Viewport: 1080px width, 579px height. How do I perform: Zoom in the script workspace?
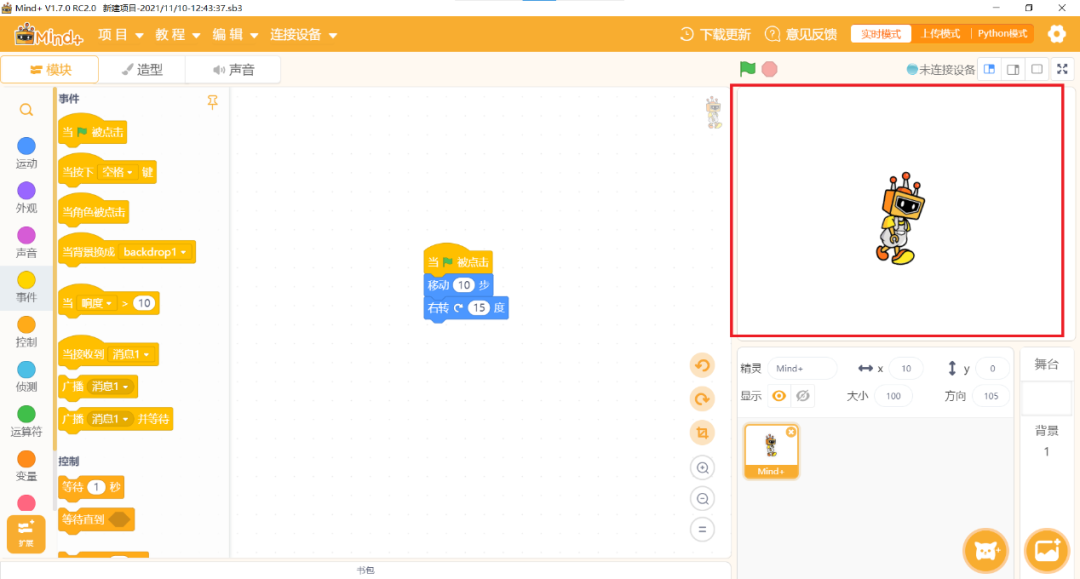click(703, 468)
